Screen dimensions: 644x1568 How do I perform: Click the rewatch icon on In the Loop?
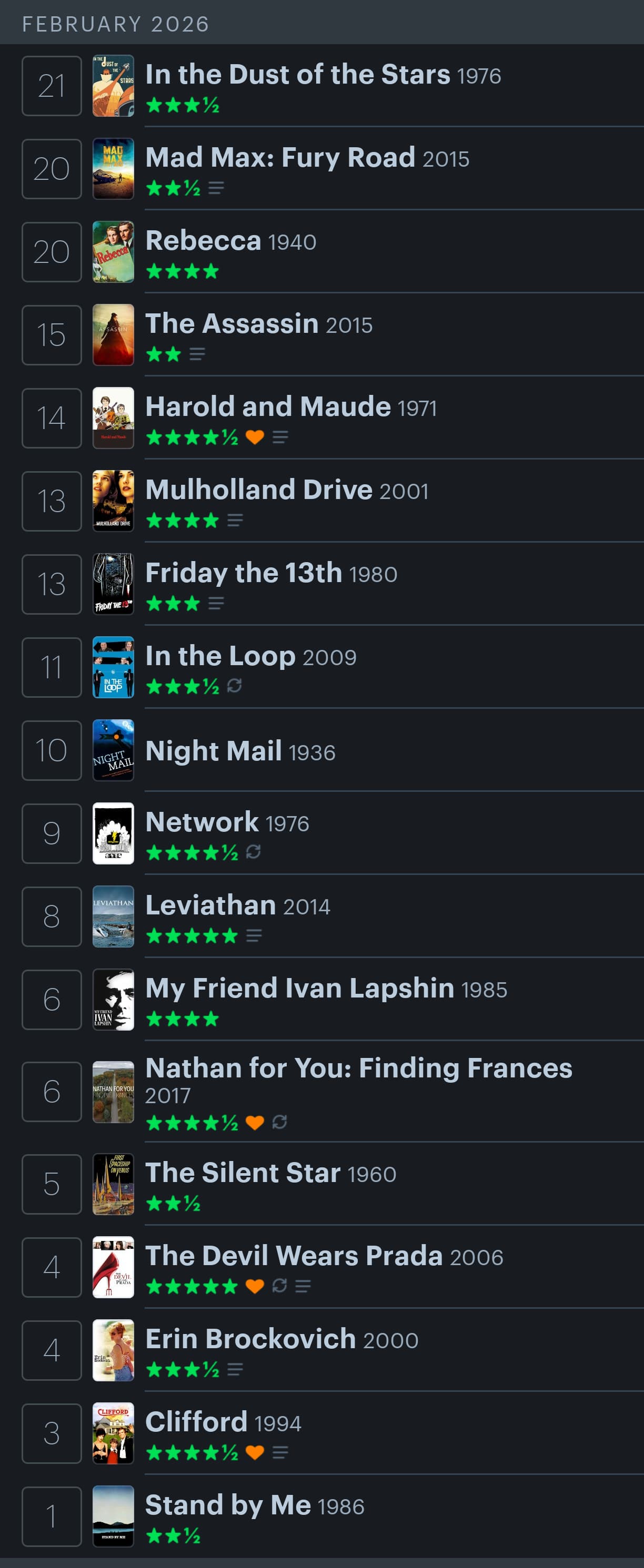coord(235,686)
